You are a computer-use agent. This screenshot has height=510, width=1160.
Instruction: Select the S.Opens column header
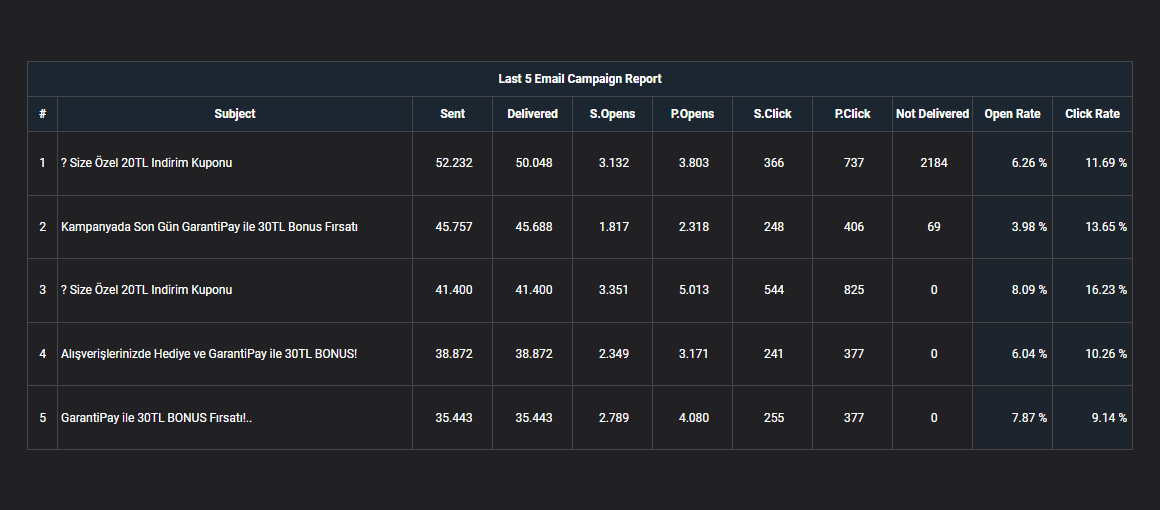(x=613, y=114)
